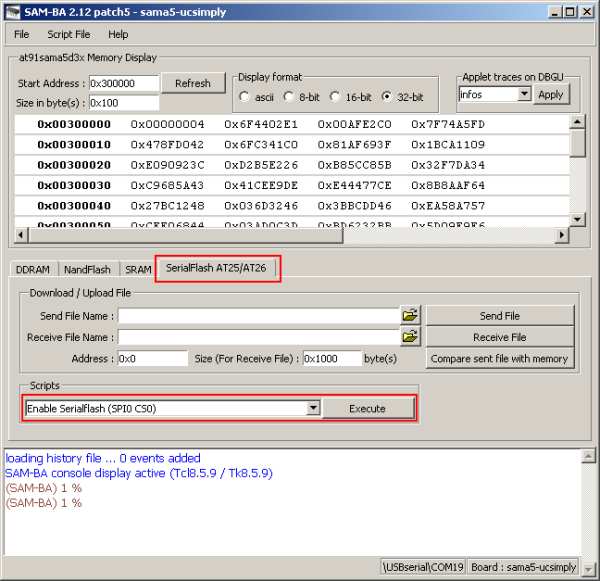This screenshot has height=581, width=600.
Task: Switch to the SRAM tab
Action: [138, 269]
